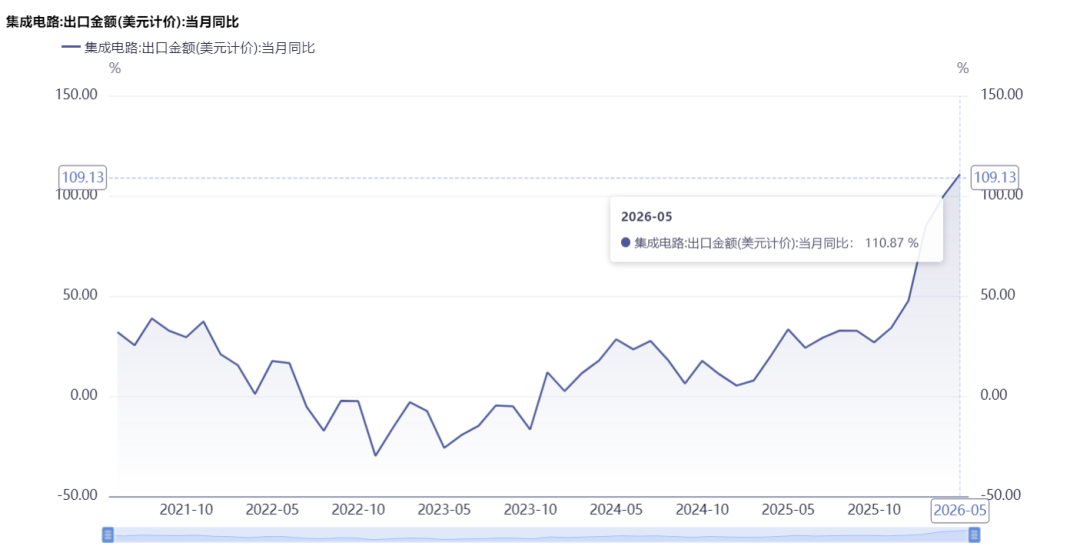
Task: Click the right axis 0.00 label
Action: (x=995, y=395)
